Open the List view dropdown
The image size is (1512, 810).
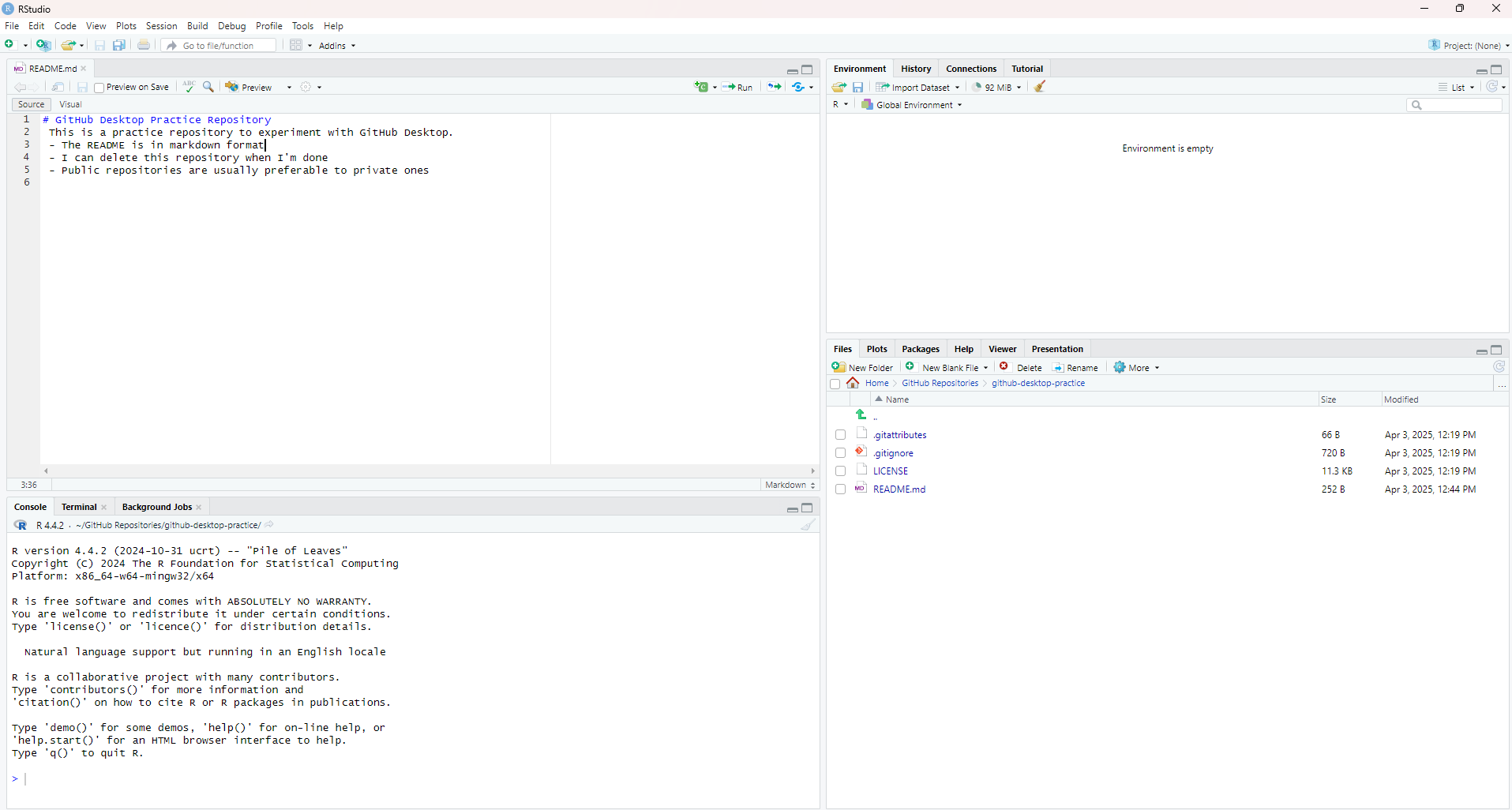[1457, 88]
